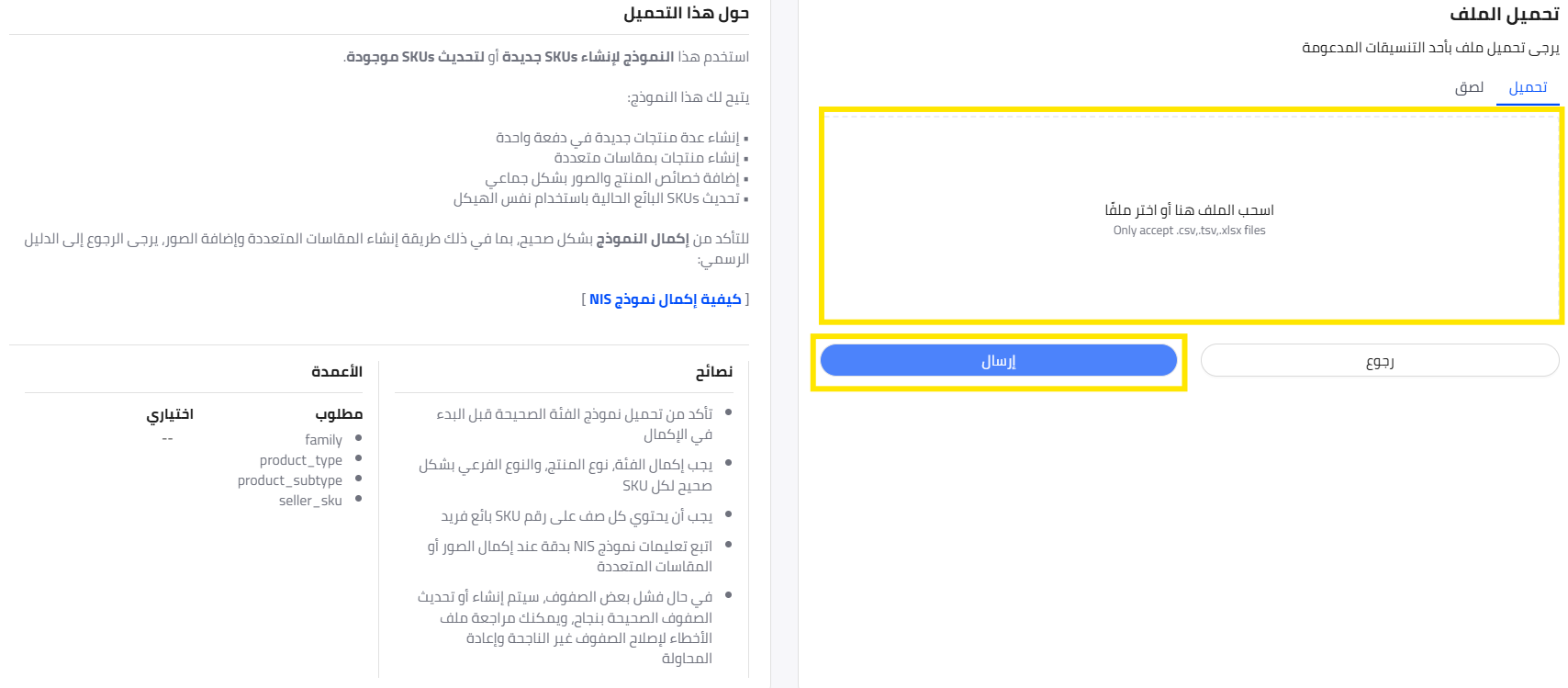The image size is (1568, 688).
Task: Click the إنشاء منتجات بمقاسات متعددة bullet
Action: (x=646, y=158)
